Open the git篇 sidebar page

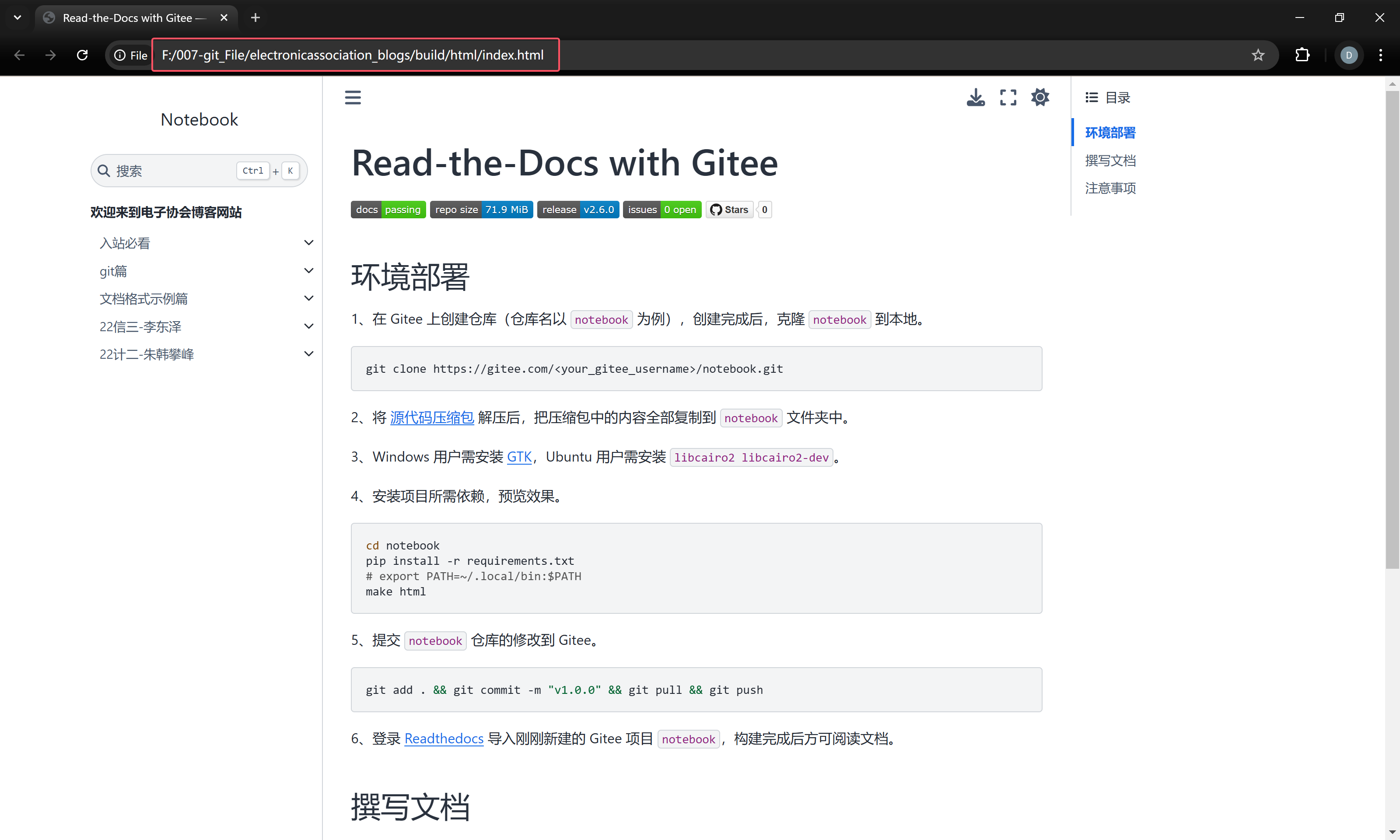tap(113, 271)
